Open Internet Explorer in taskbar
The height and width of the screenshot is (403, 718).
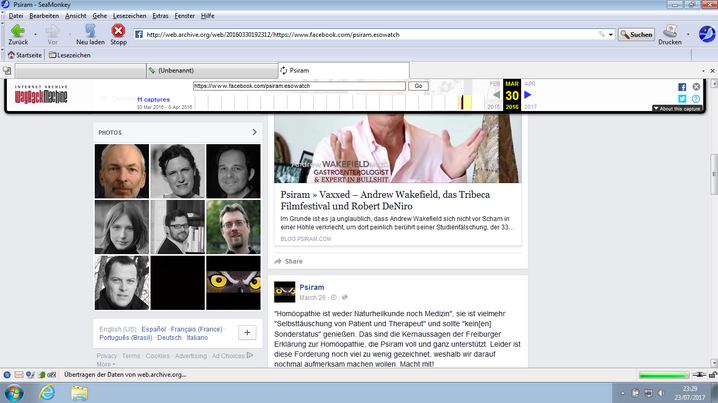coord(47,393)
